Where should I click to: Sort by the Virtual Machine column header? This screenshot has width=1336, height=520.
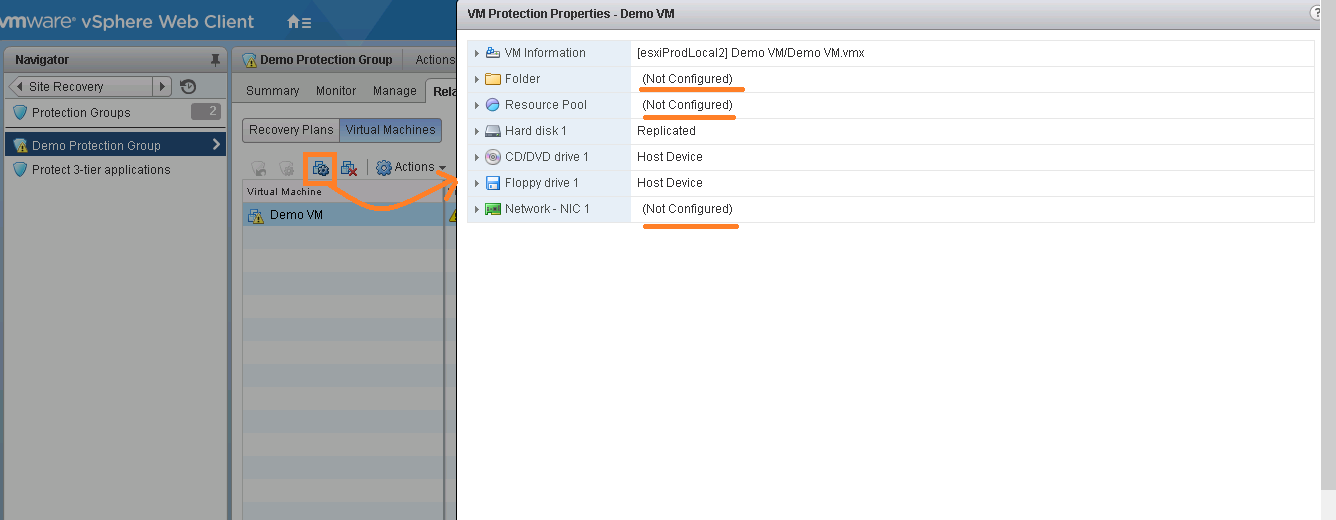(x=342, y=191)
